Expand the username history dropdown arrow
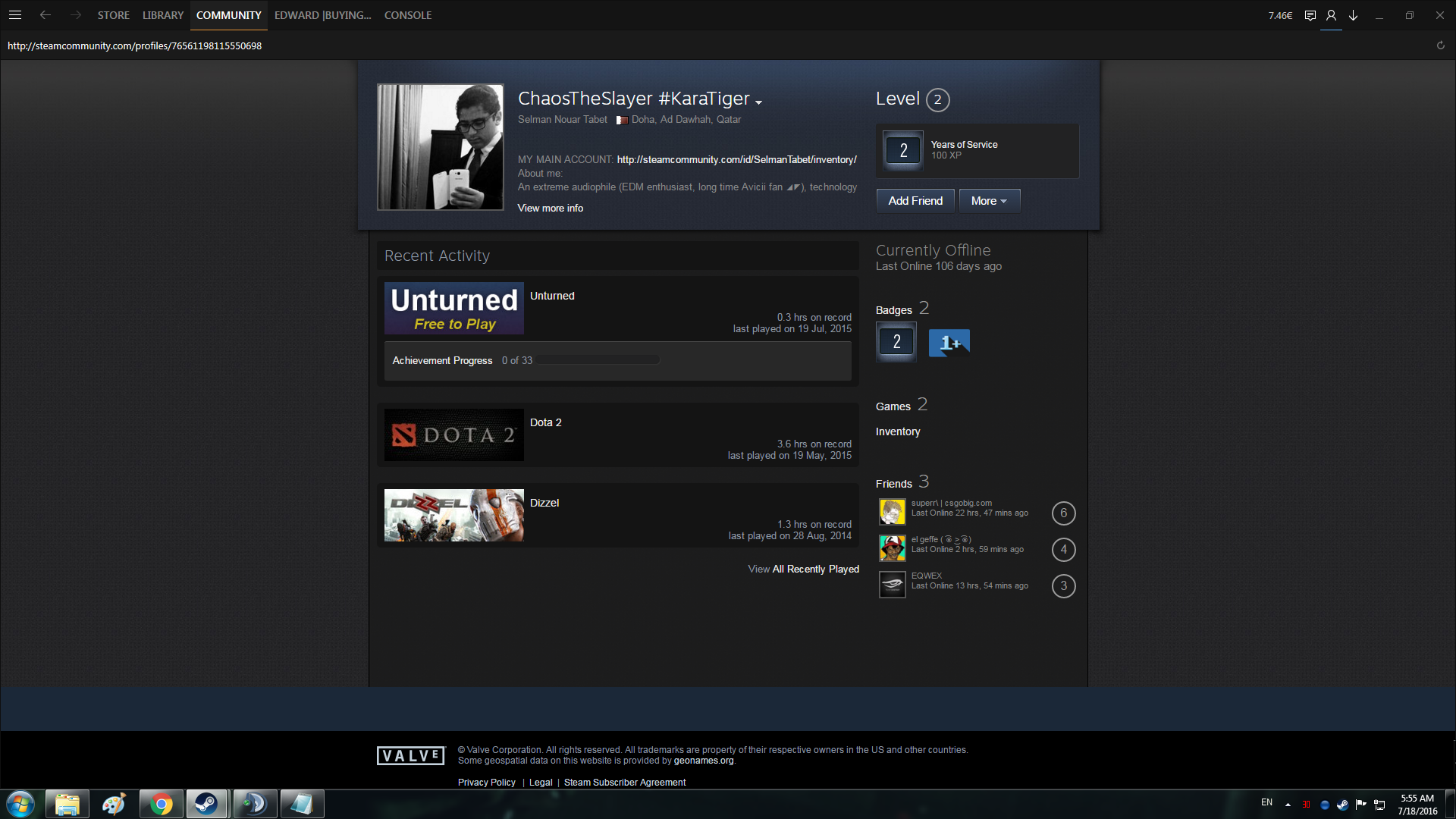The width and height of the screenshot is (1456, 819). click(758, 102)
